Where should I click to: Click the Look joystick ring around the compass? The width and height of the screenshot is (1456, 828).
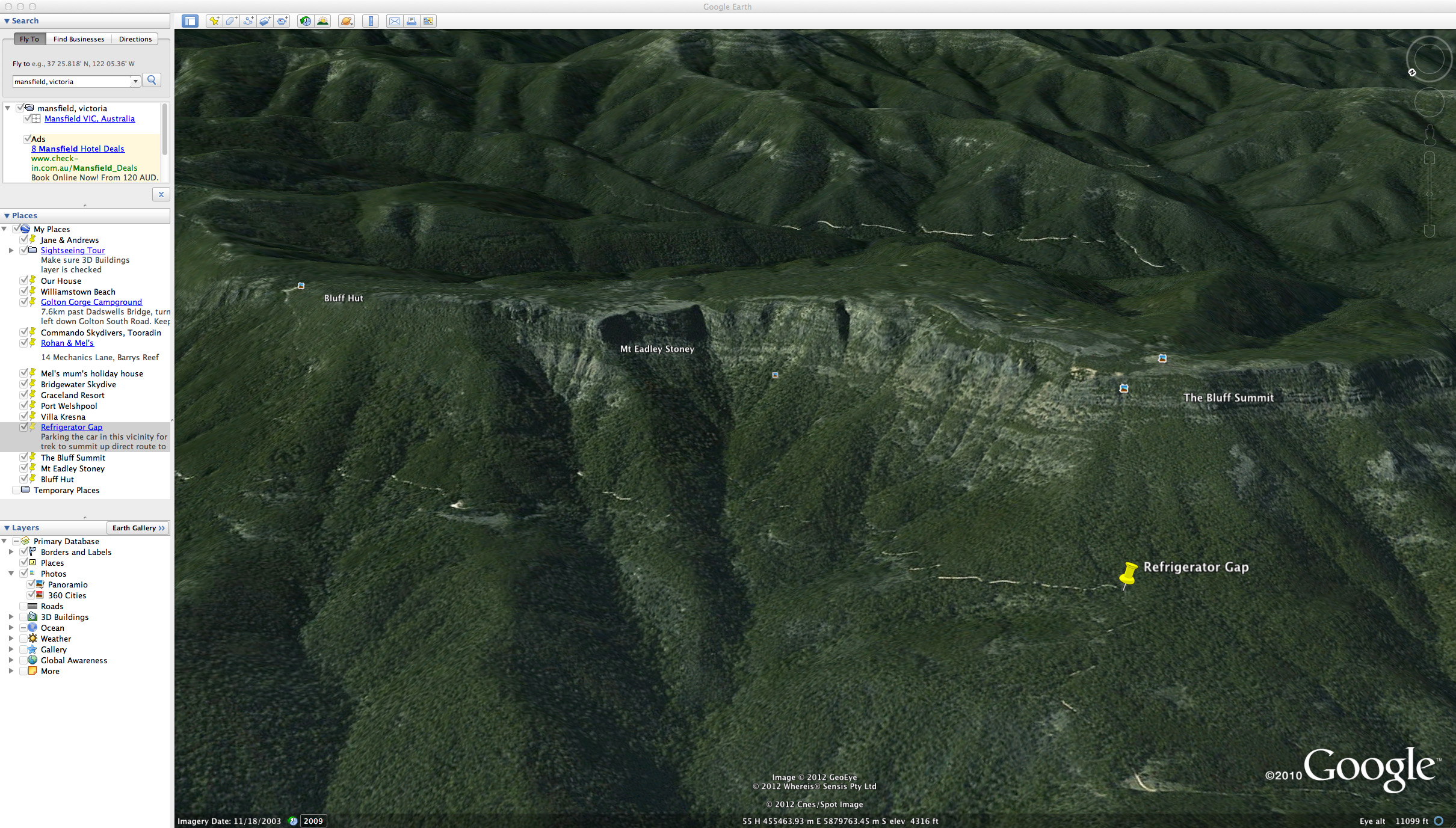pos(1429,59)
